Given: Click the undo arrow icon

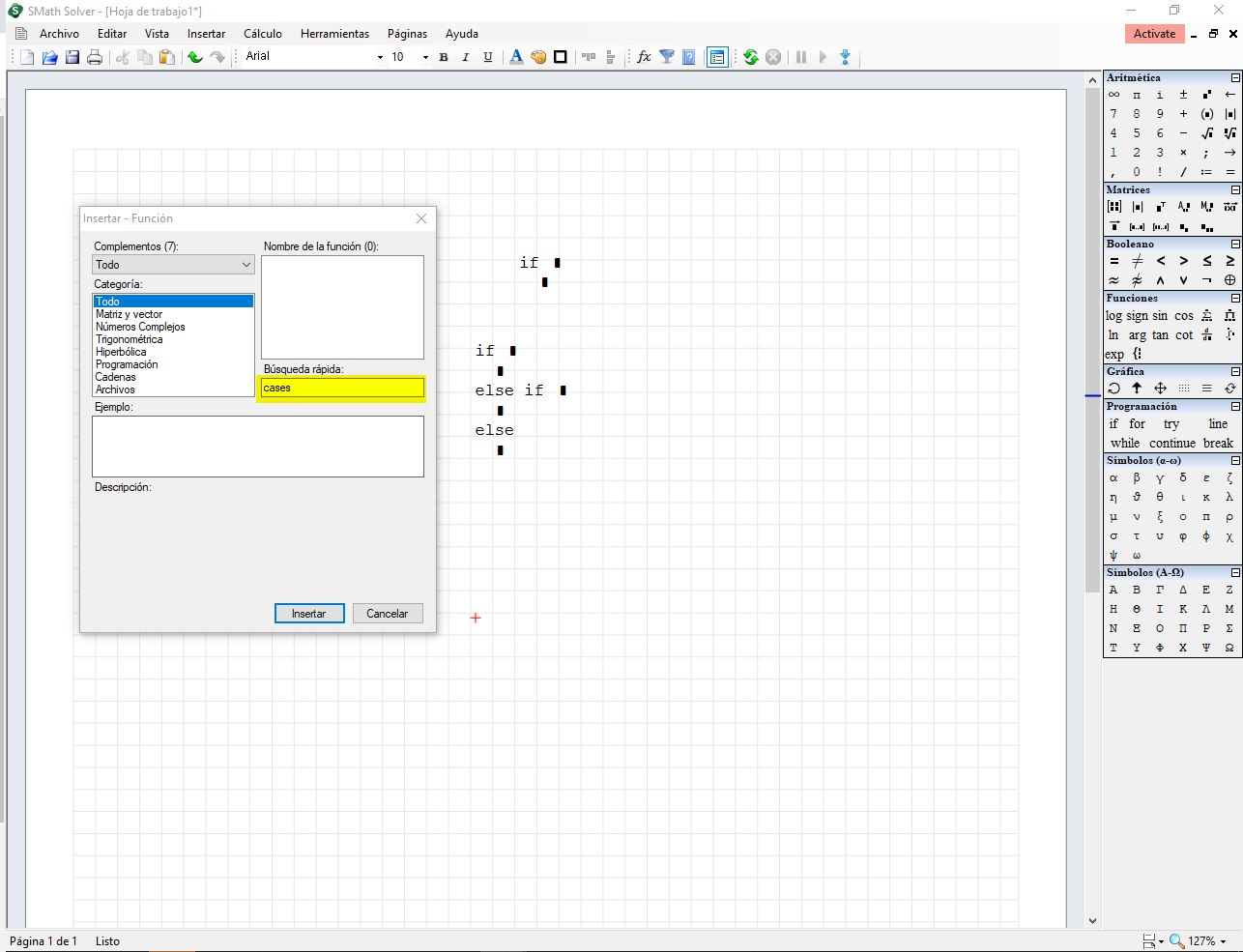Looking at the screenshot, I should point(195,57).
